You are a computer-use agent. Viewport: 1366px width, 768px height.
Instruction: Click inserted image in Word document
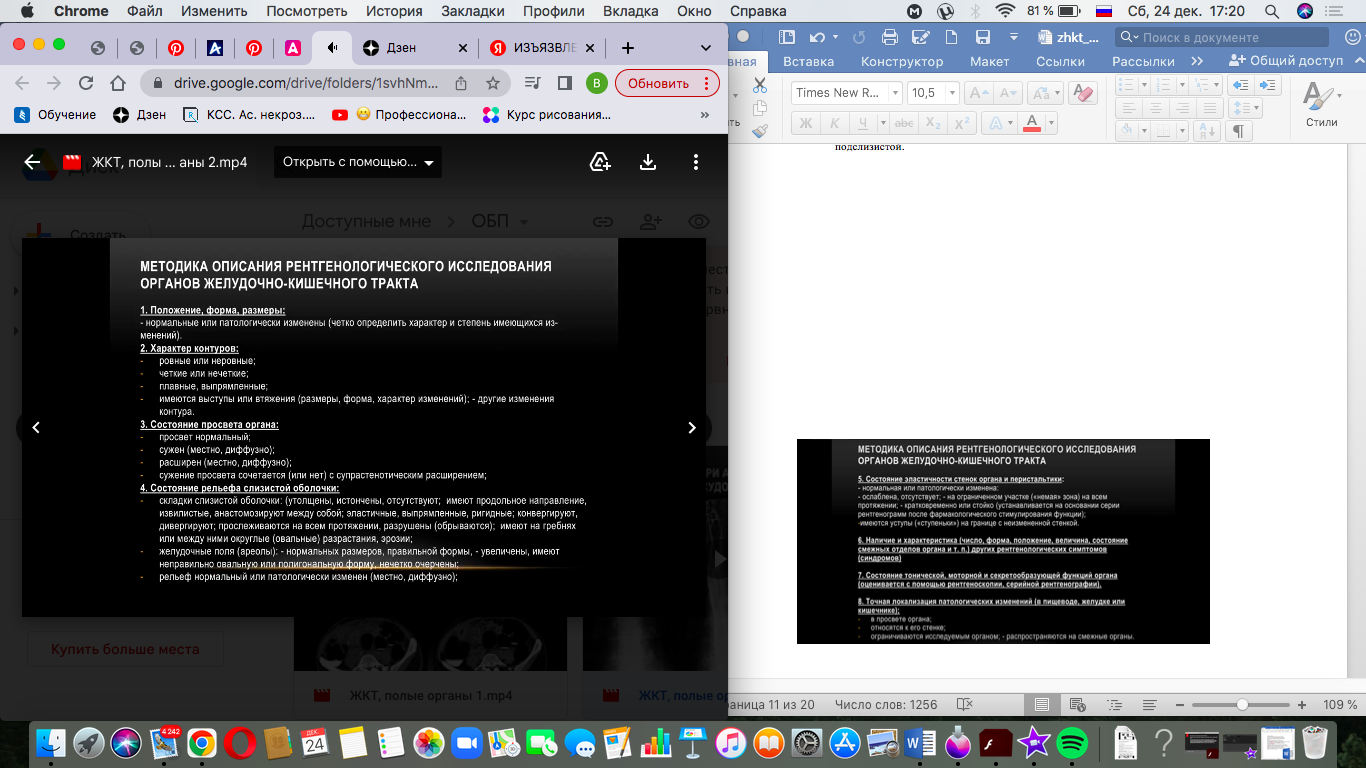pos(1003,541)
